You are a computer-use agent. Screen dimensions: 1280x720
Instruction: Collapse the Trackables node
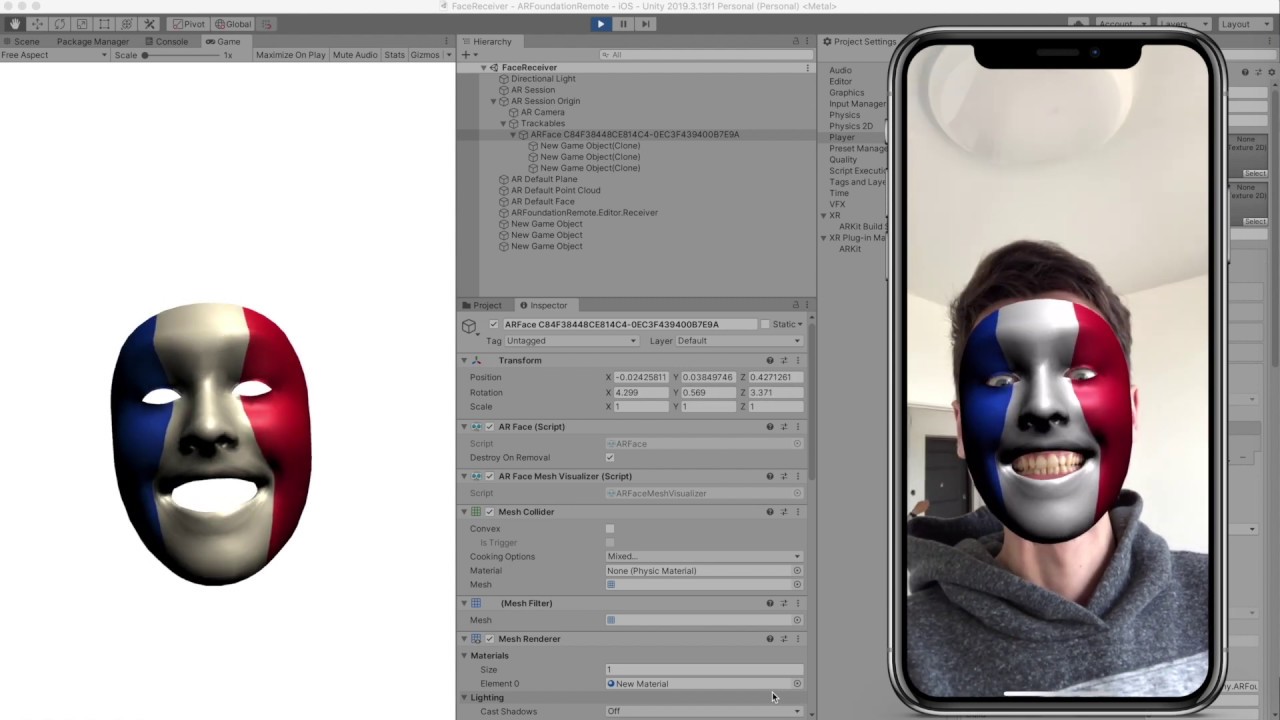[503, 123]
